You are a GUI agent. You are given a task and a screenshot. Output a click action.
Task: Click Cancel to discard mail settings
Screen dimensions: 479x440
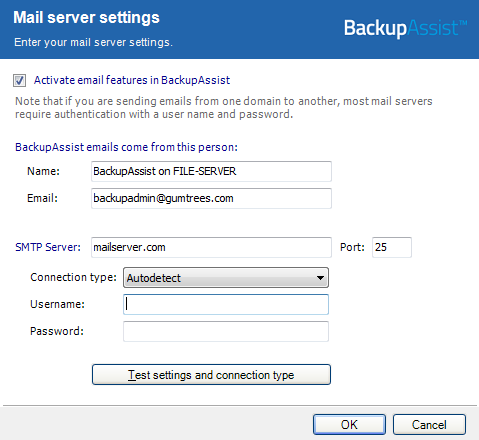(429, 424)
